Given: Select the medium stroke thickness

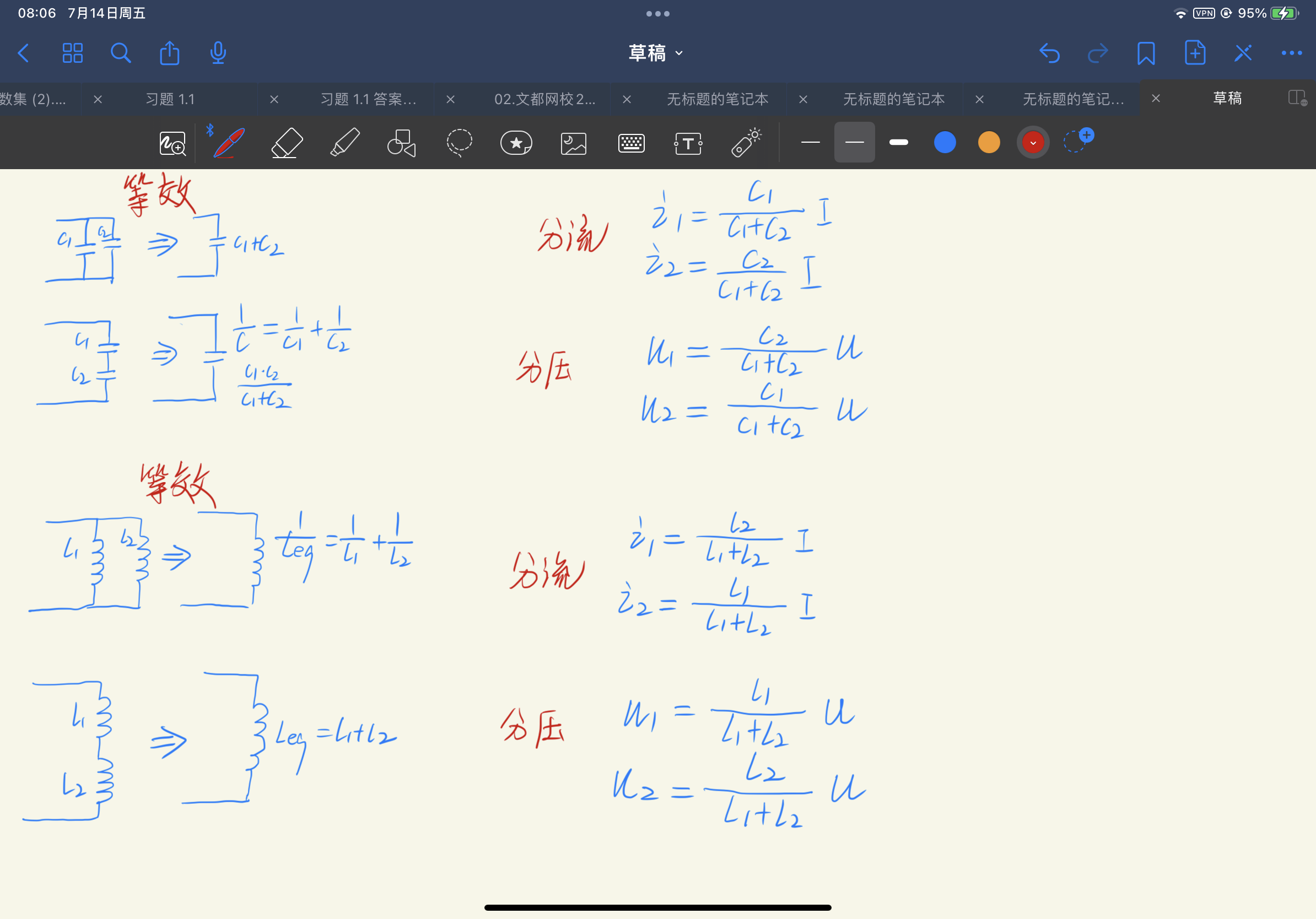Looking at the screenshot, I should coord(854,142).
